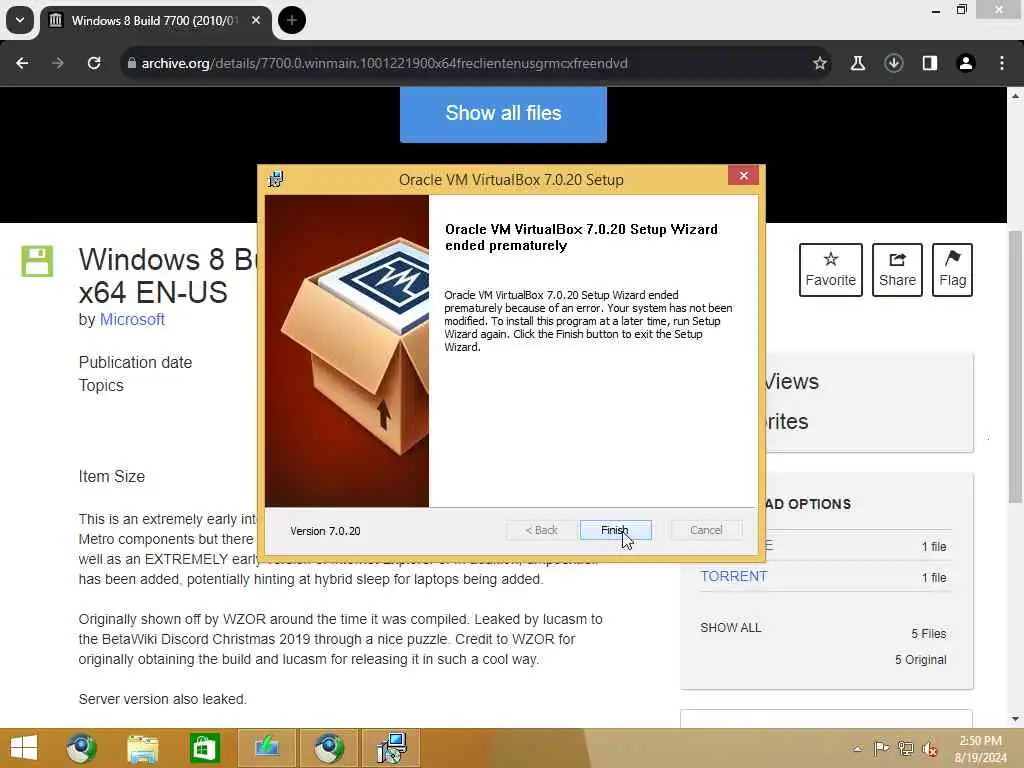The width and height of the screenshot is (1024, 768).
Task: Click the taskbar clock showing 2:50 PM
Action: (x=980, y=749)
